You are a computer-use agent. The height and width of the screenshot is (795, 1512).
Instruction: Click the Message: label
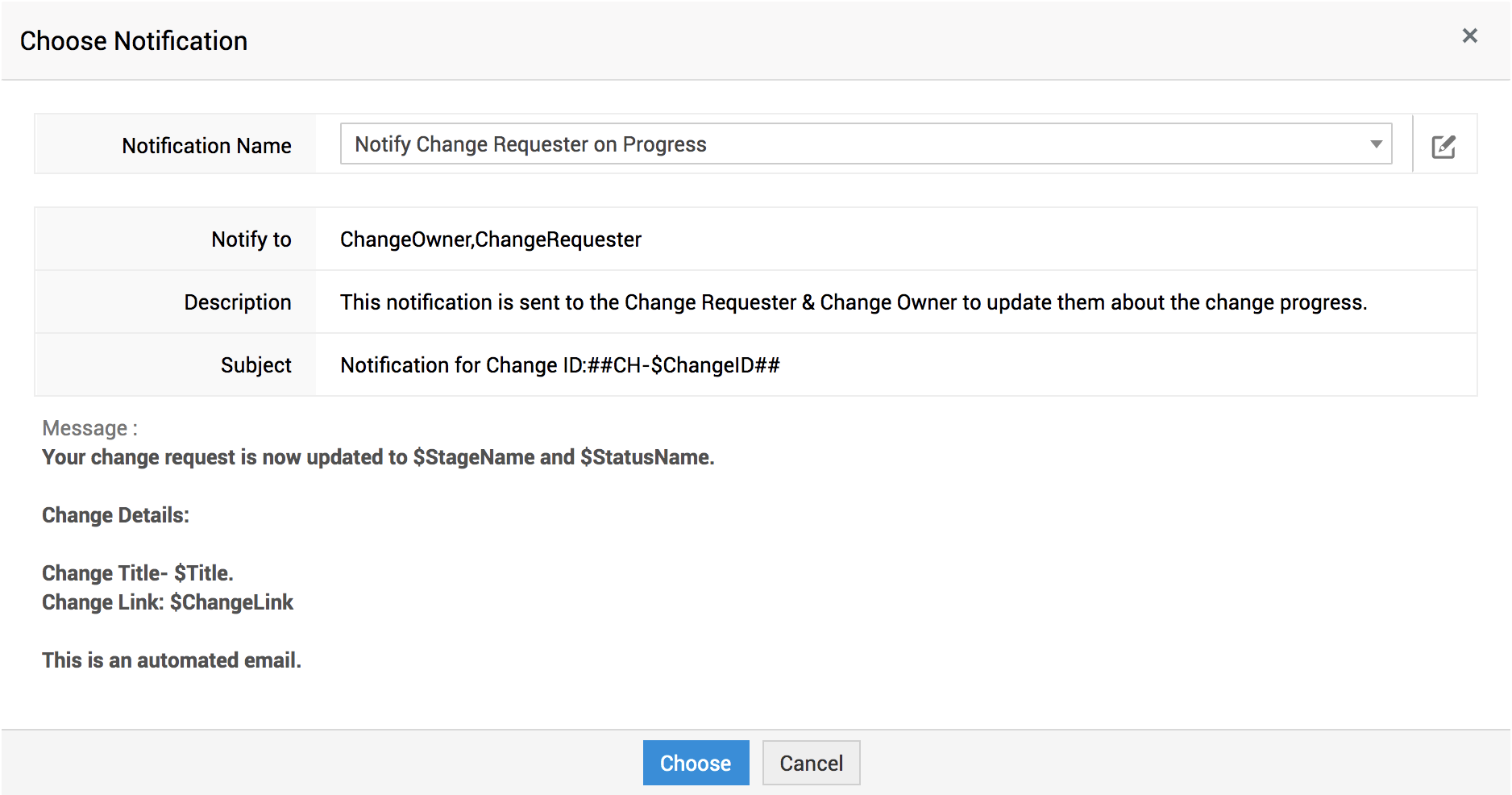tap(89, 428)
